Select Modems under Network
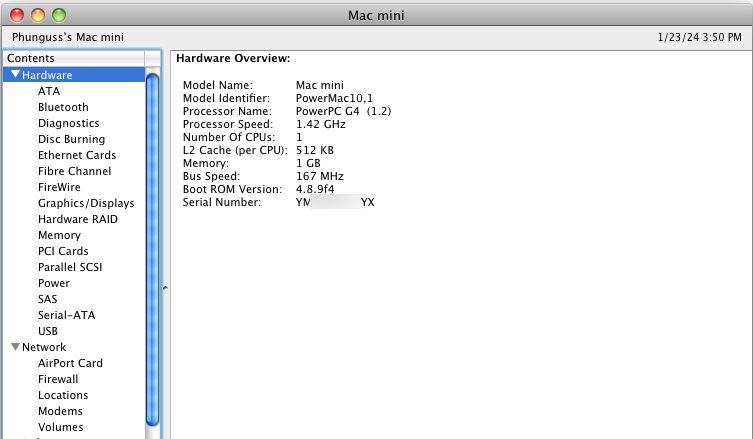 click(x=61, y=411)
